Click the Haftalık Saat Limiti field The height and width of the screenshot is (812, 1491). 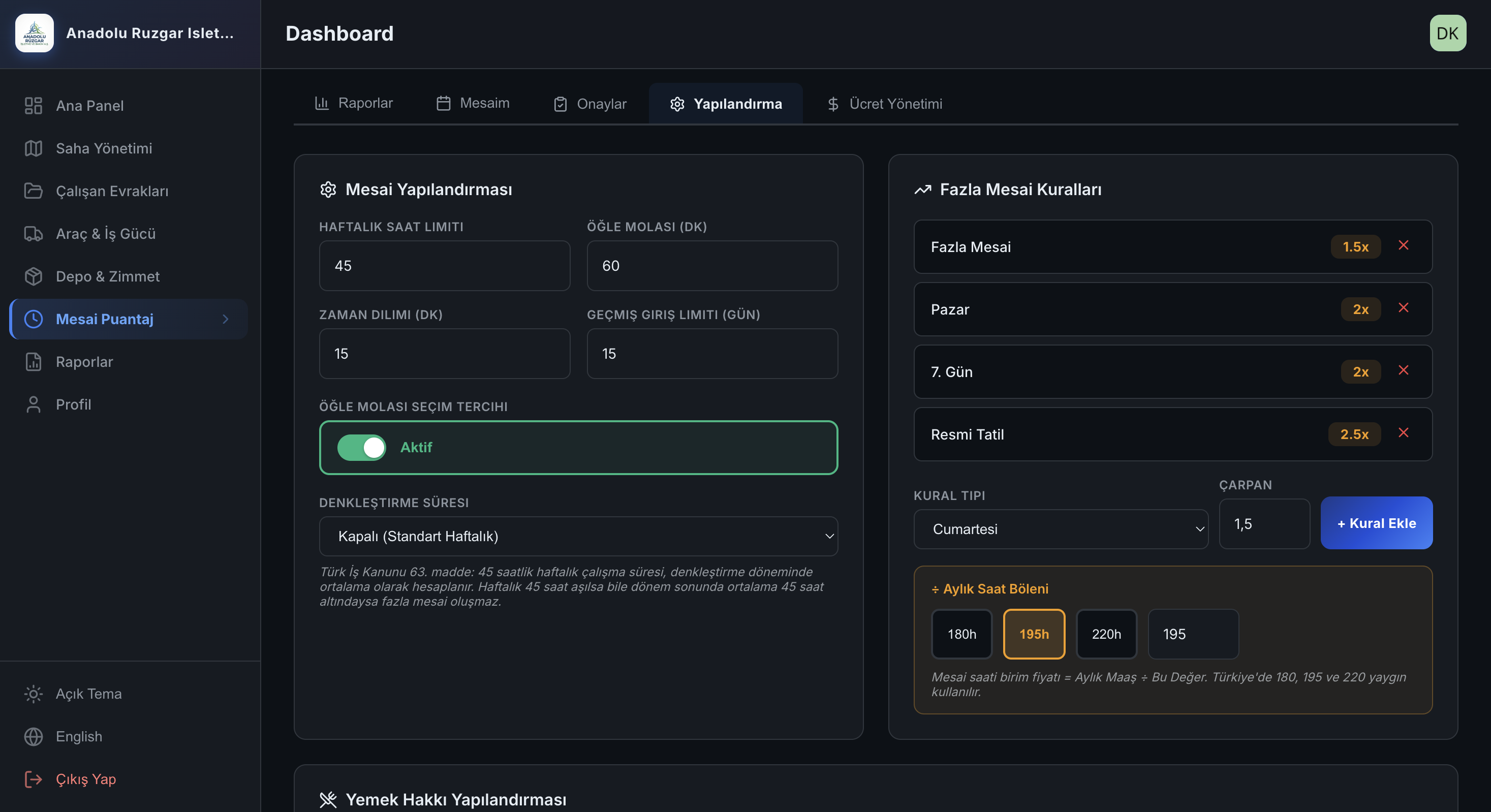445,266
